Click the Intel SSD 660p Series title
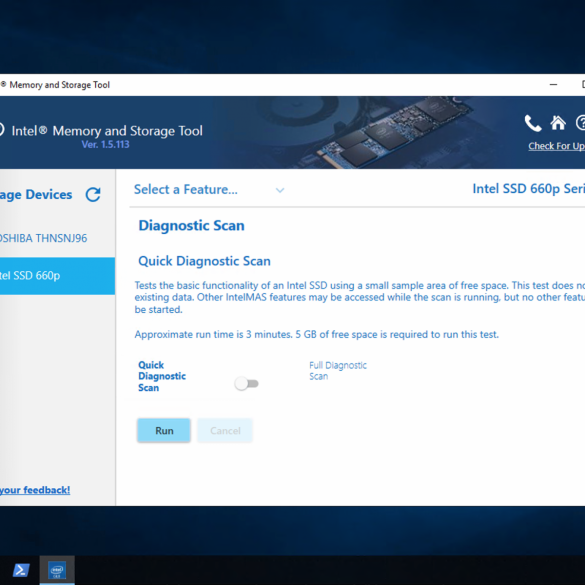Screen dimensions: 585x585 tap(529, 189)
